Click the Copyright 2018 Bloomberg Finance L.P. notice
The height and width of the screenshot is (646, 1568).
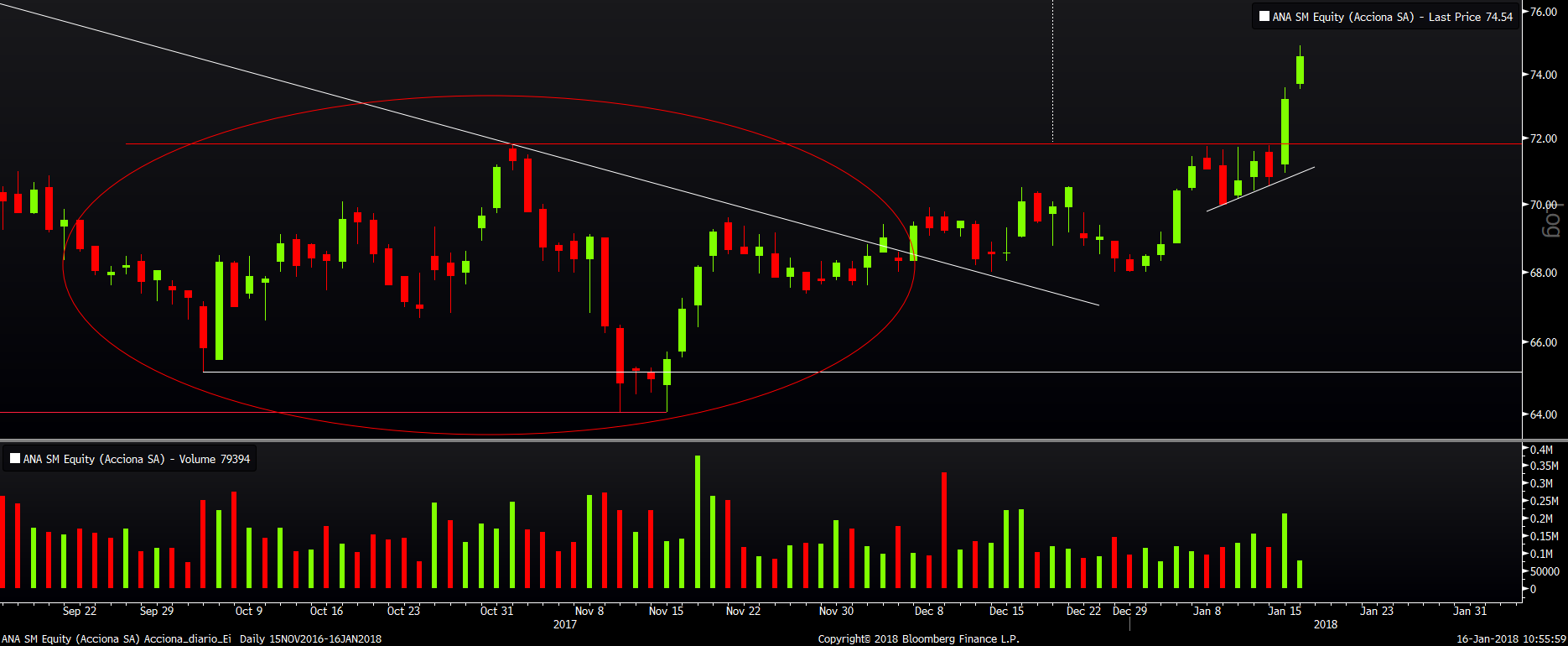click(x=919, y=638)
